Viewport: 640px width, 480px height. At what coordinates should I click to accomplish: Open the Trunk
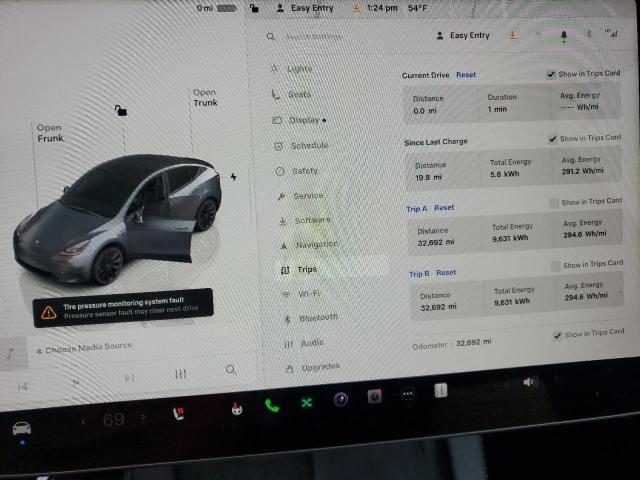pyautogui.click(x=205, y=98)
